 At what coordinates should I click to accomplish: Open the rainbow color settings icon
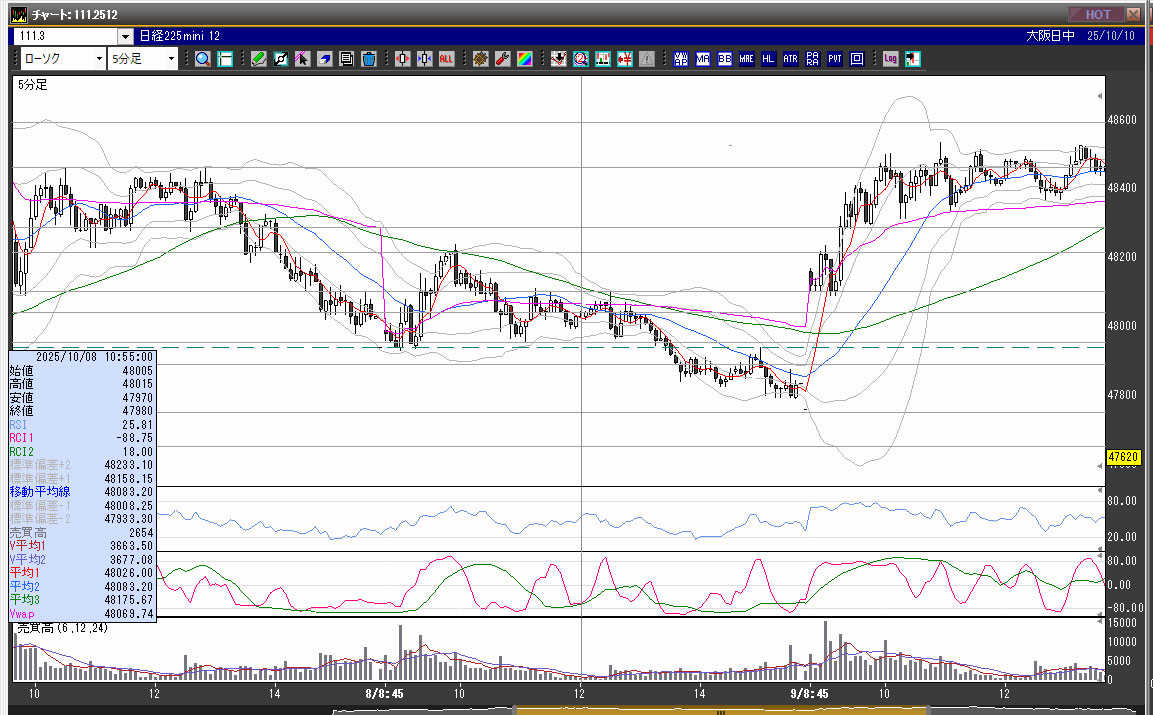(524, 59)
